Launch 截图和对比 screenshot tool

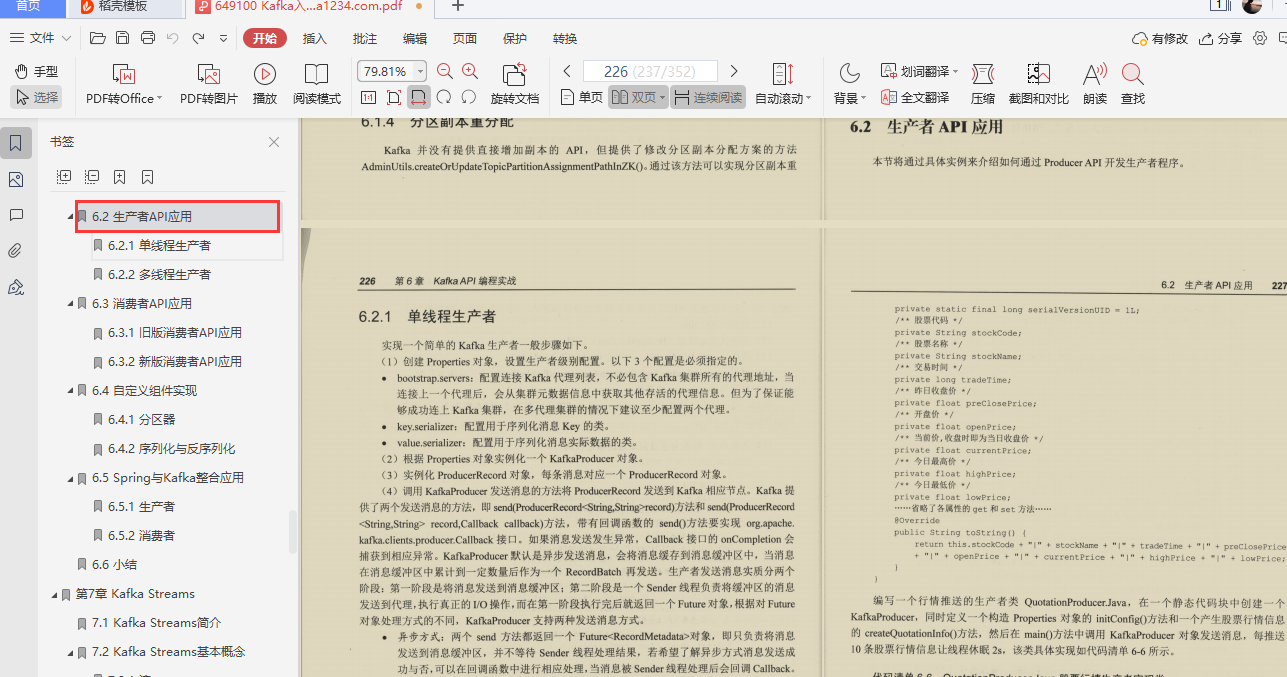(x=1039, y=83)
